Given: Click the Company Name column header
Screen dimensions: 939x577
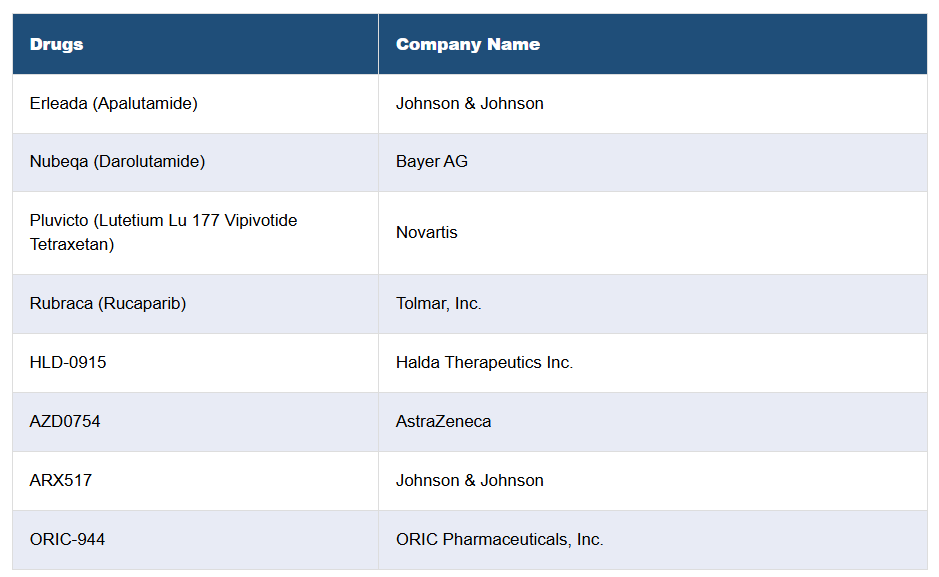Looking at the screenshot, I should (x=467, y=44).
